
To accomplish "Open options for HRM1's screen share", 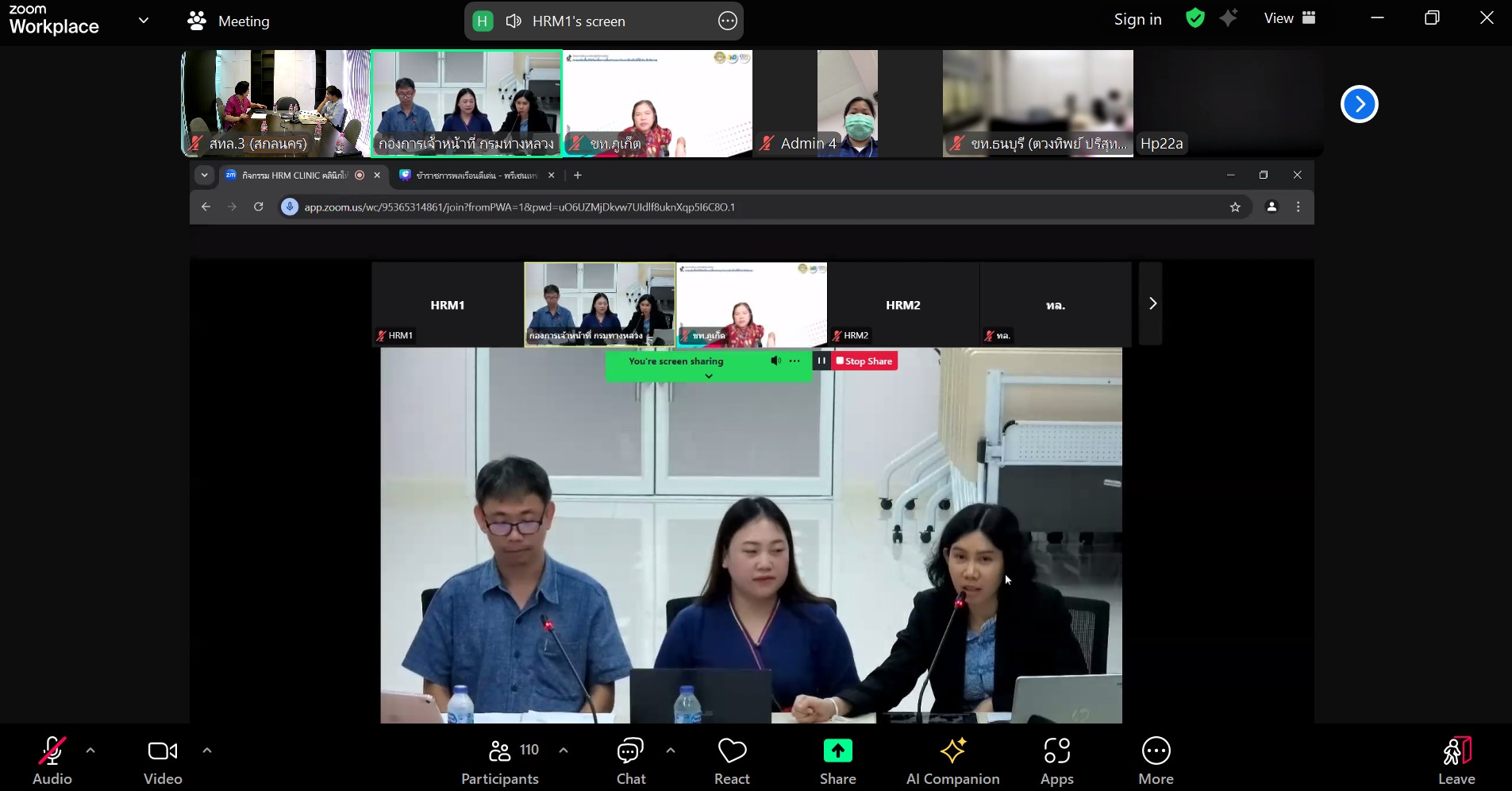I will (727, 21).
